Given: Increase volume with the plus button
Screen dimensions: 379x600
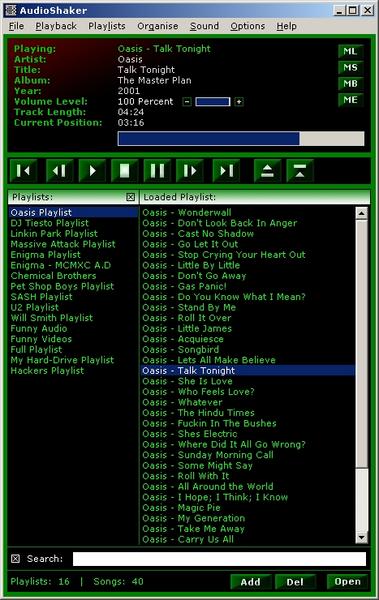Looking at the screenshot, I should coord(239,102).
